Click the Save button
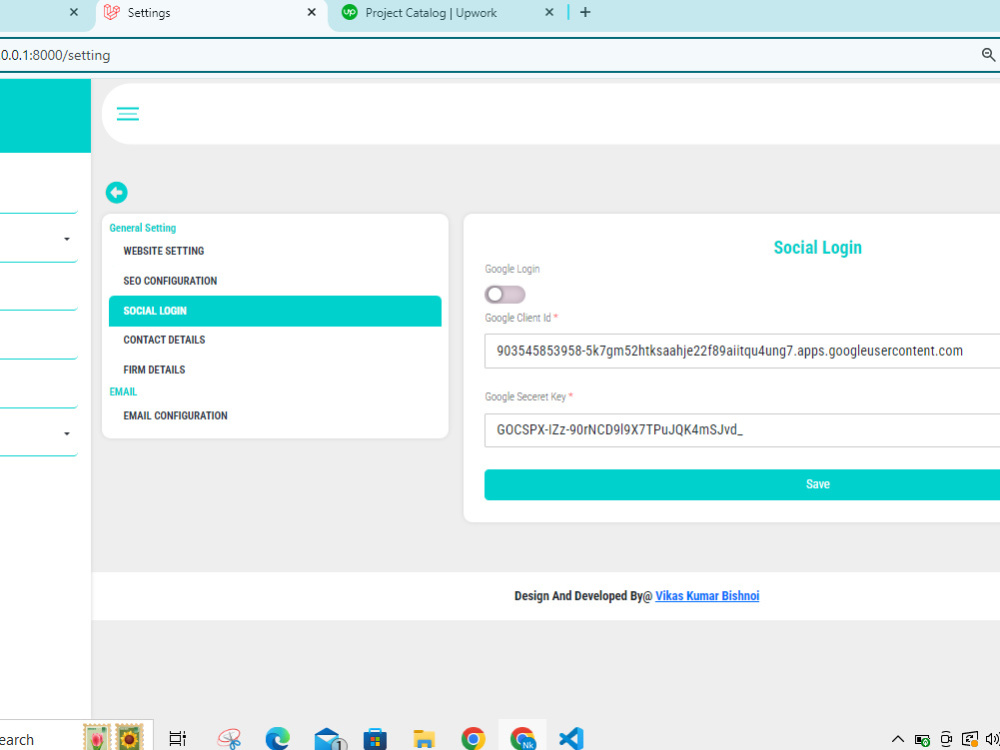1000x750 pixels. [x=742, y=485]
